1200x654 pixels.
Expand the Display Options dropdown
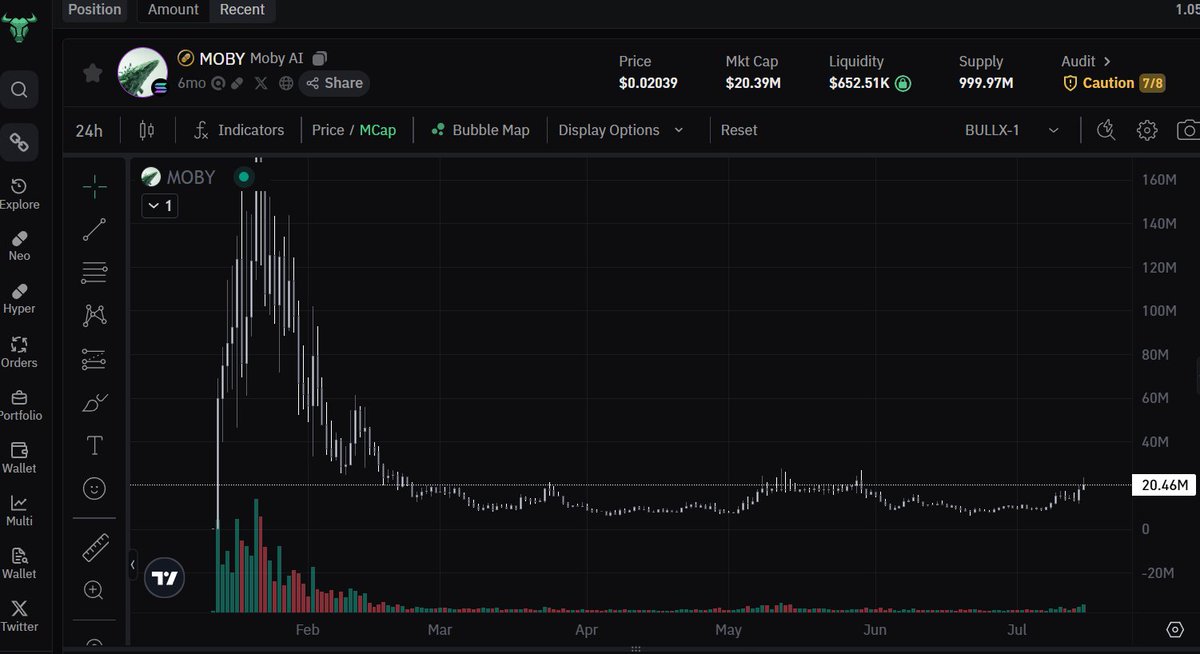(x=621, y=130)
